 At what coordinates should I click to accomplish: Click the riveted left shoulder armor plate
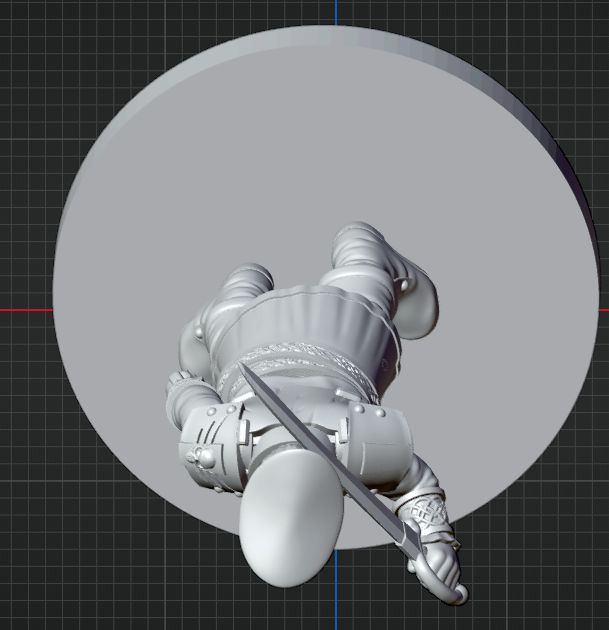212,440
